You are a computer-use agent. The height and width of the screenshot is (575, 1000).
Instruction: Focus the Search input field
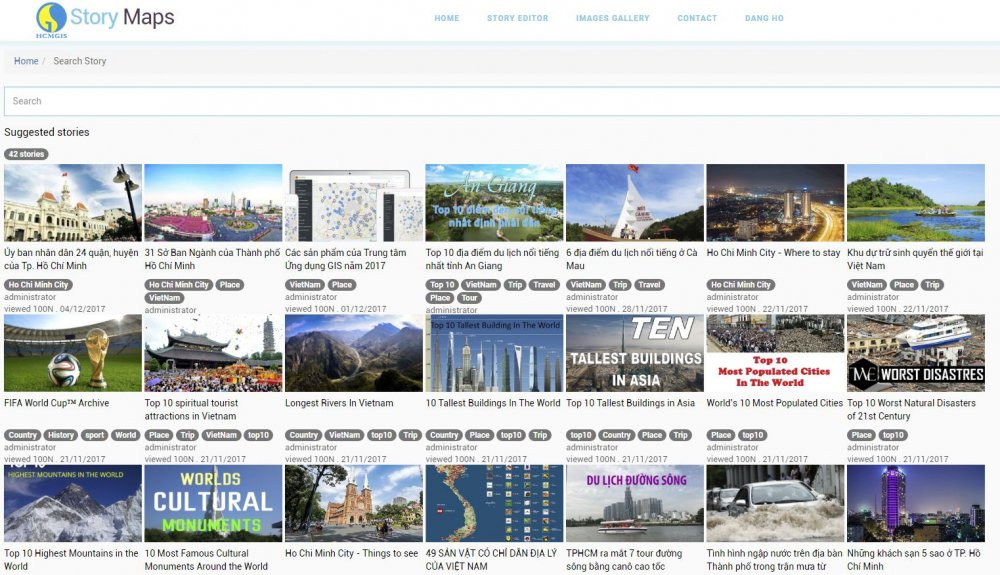coord(500,101)
